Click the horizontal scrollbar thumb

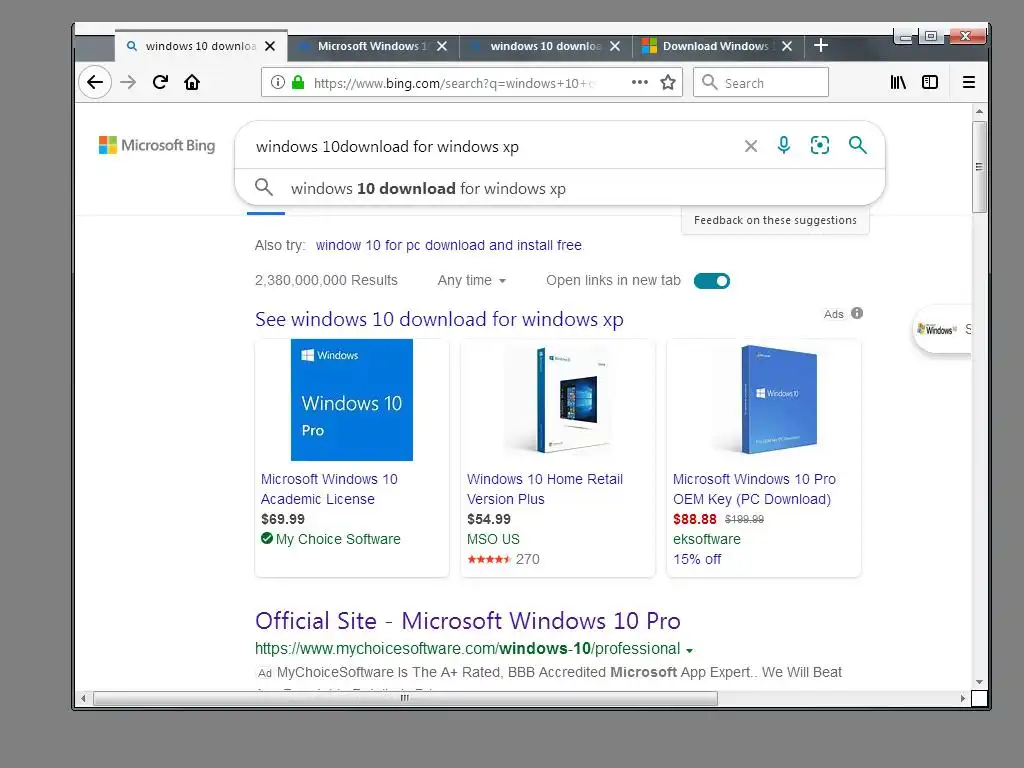405,698
